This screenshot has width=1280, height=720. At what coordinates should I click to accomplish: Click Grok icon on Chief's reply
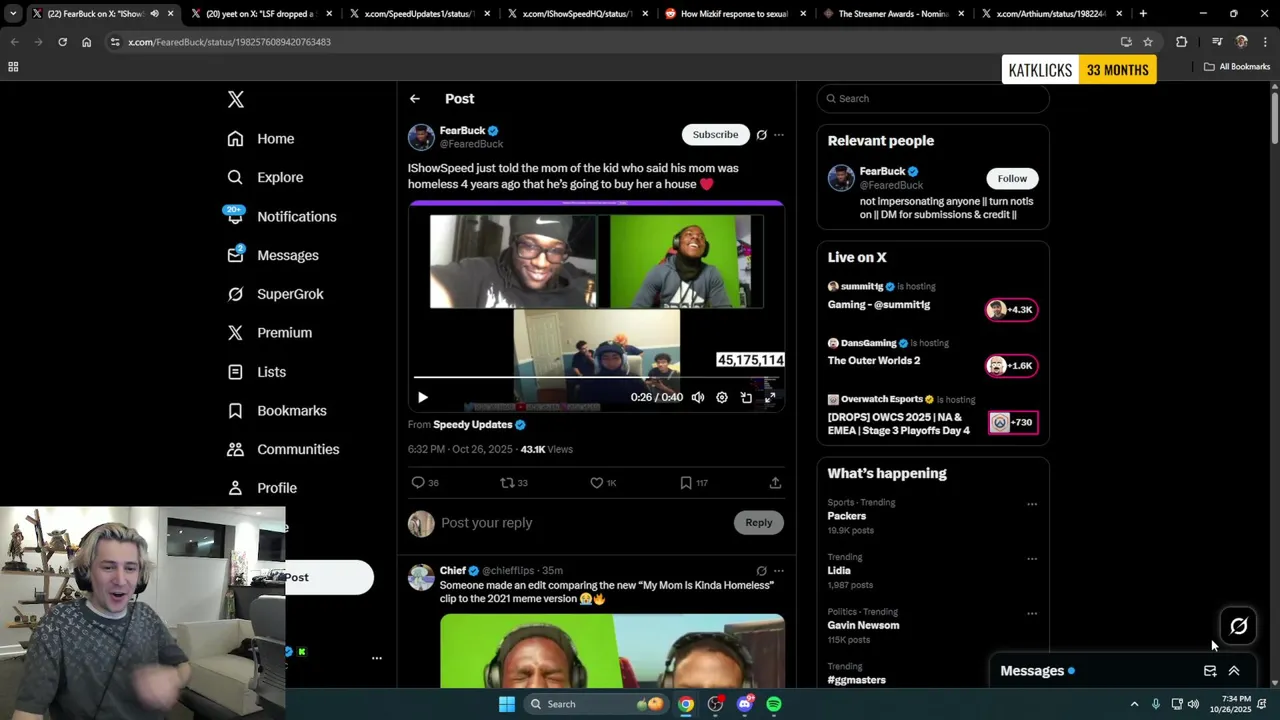pos(761,571)
